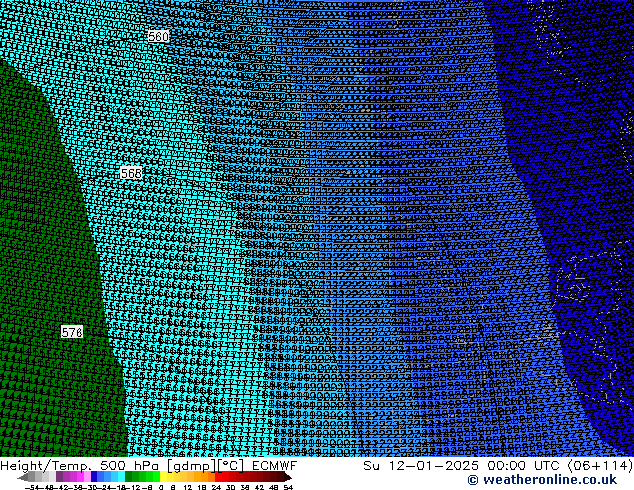Click the "Su 12-01-2025" date text
The image size is (634, 490).
tap(421, 465)
